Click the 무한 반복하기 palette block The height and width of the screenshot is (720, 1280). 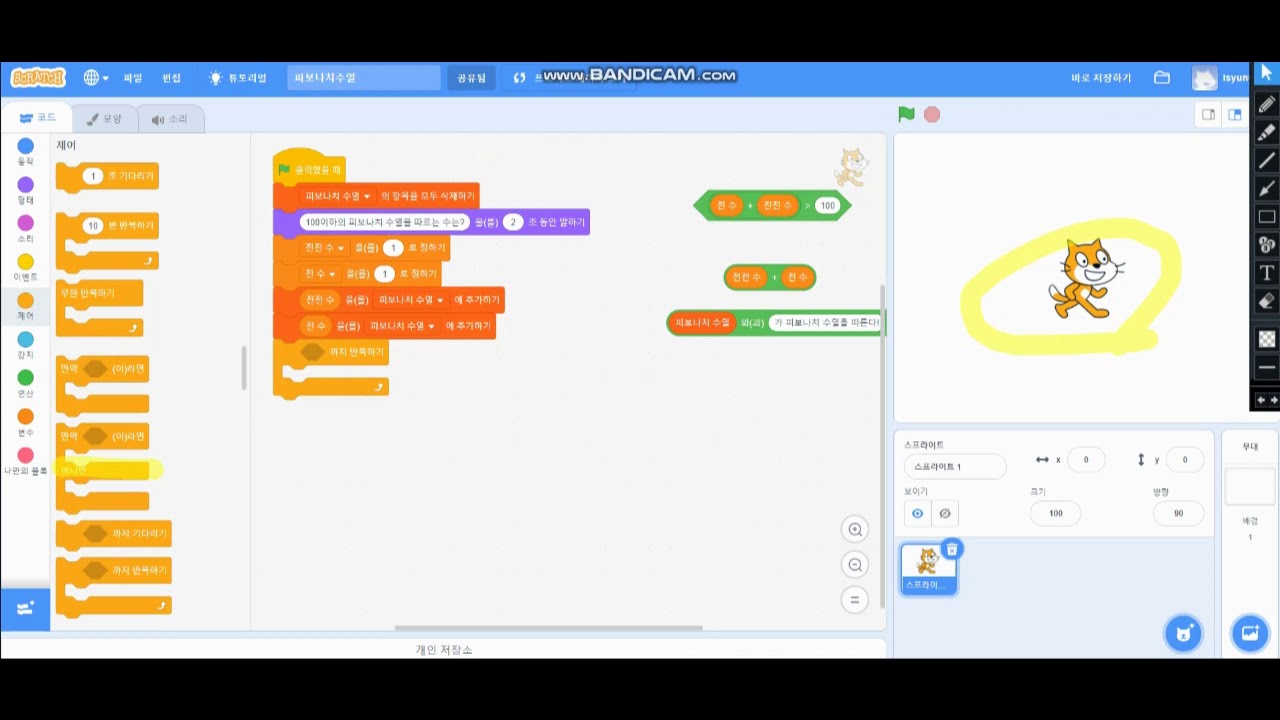[99, 308]
